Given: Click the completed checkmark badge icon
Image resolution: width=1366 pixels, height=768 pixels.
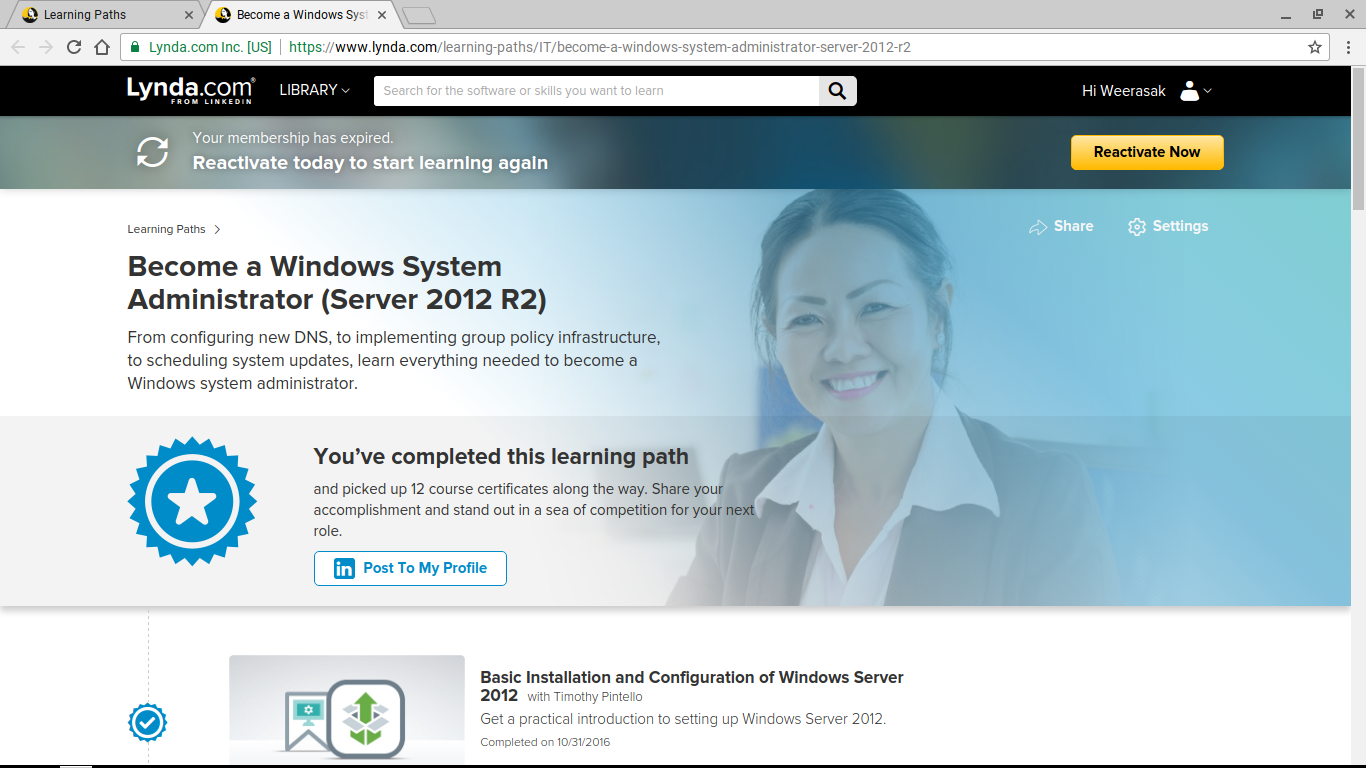Looking at the screenshot, I should coord(148,722).
